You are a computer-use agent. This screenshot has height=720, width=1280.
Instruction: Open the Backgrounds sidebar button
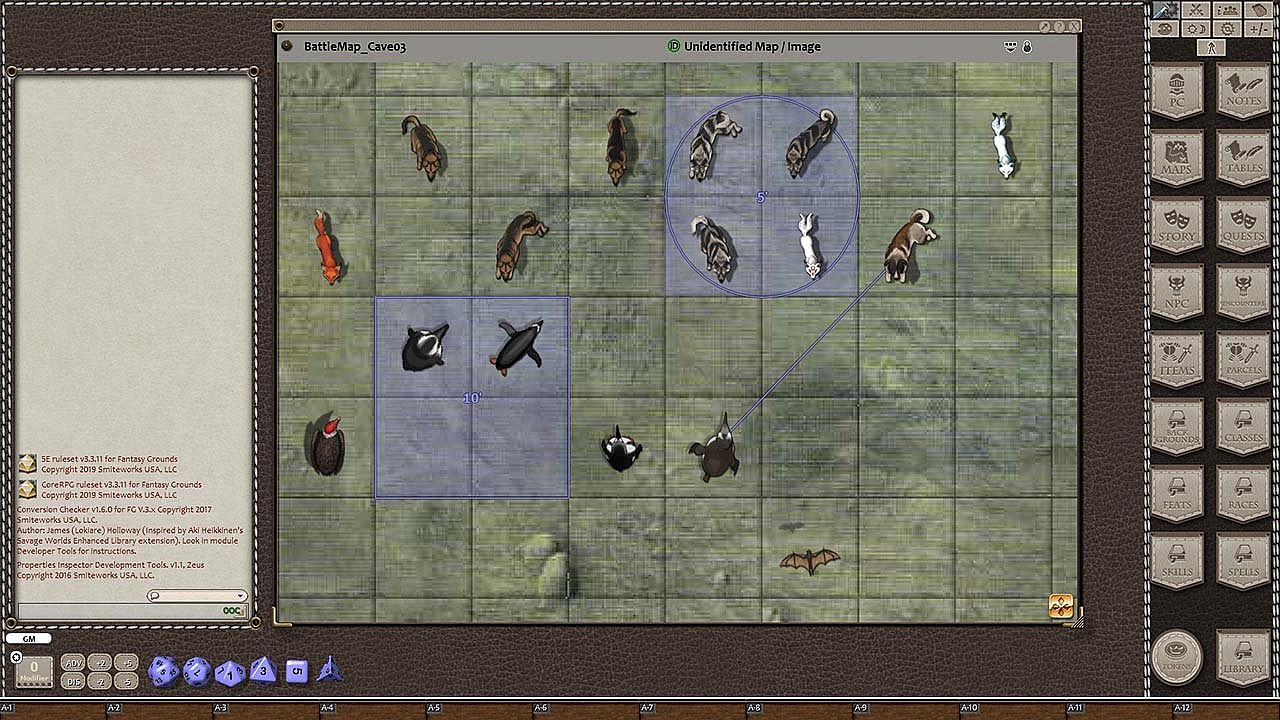1177,426
